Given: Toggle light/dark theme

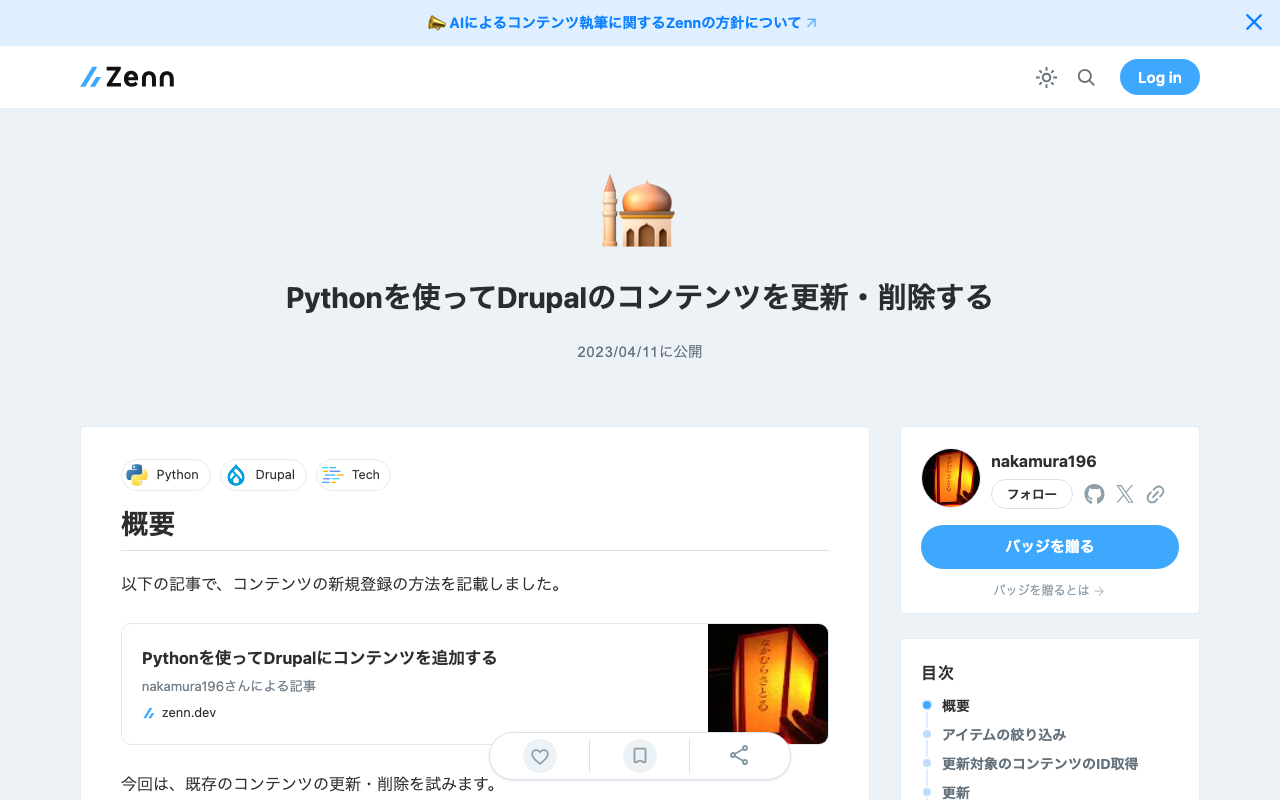Looking at the screenshot, I should (x=1046, y=77).
